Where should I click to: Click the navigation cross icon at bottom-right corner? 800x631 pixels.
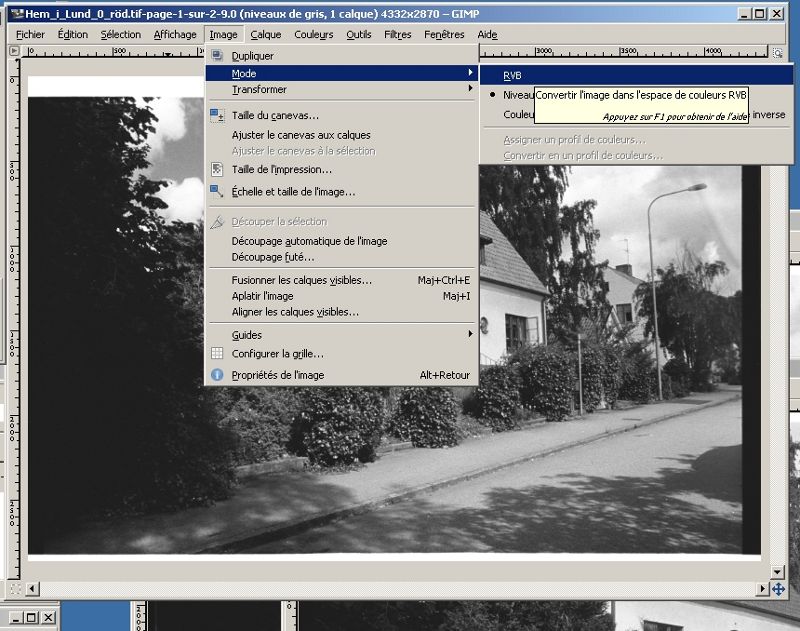click(778, 589)
